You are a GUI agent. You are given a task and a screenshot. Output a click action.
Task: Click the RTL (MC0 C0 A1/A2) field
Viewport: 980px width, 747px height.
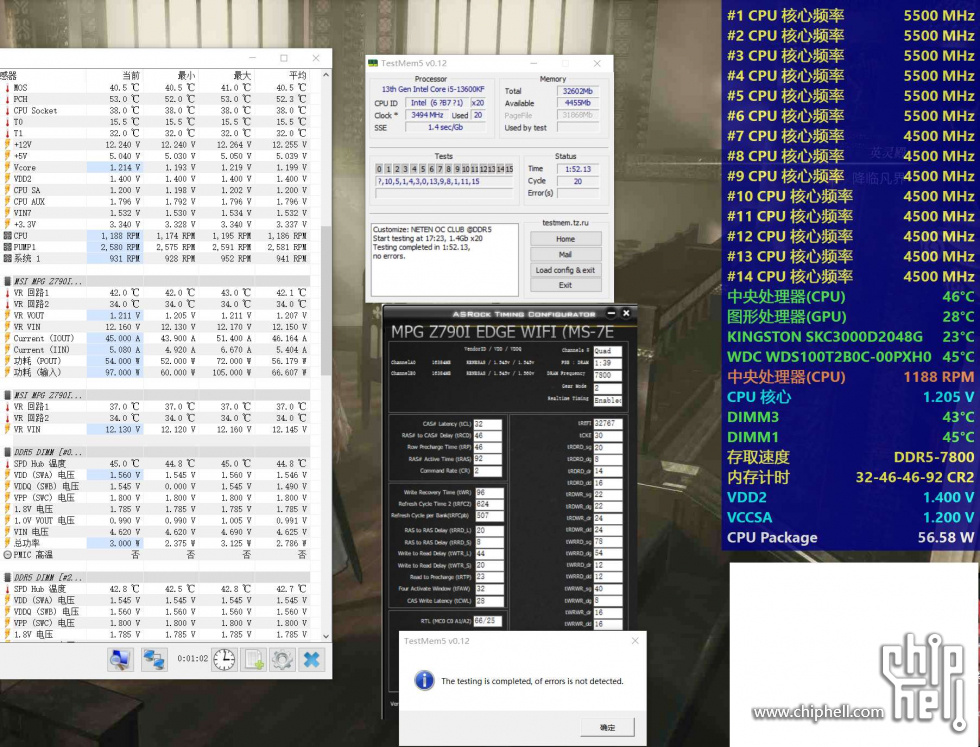tap(488, 621)
